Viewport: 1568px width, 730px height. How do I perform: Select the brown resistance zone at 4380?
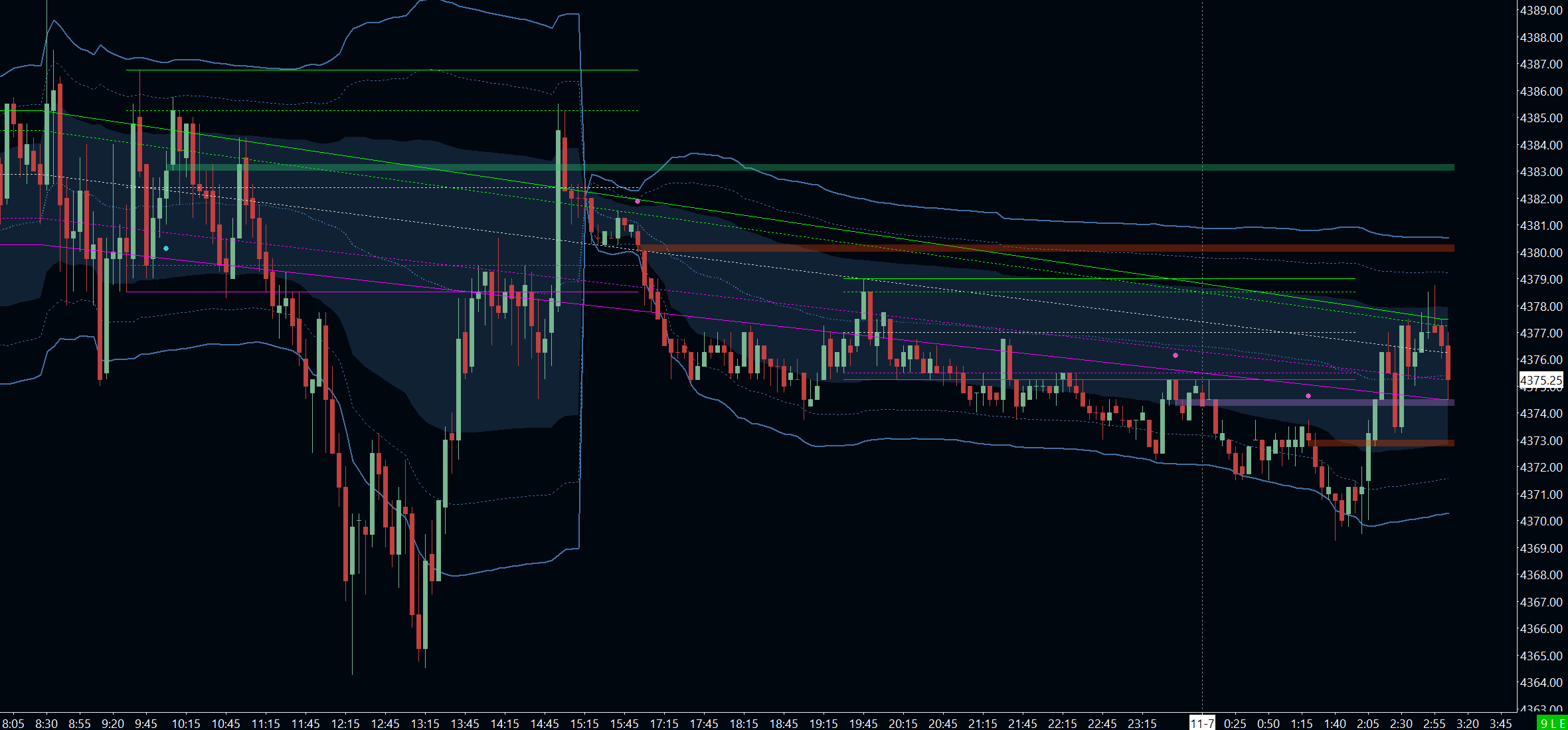1129,248
